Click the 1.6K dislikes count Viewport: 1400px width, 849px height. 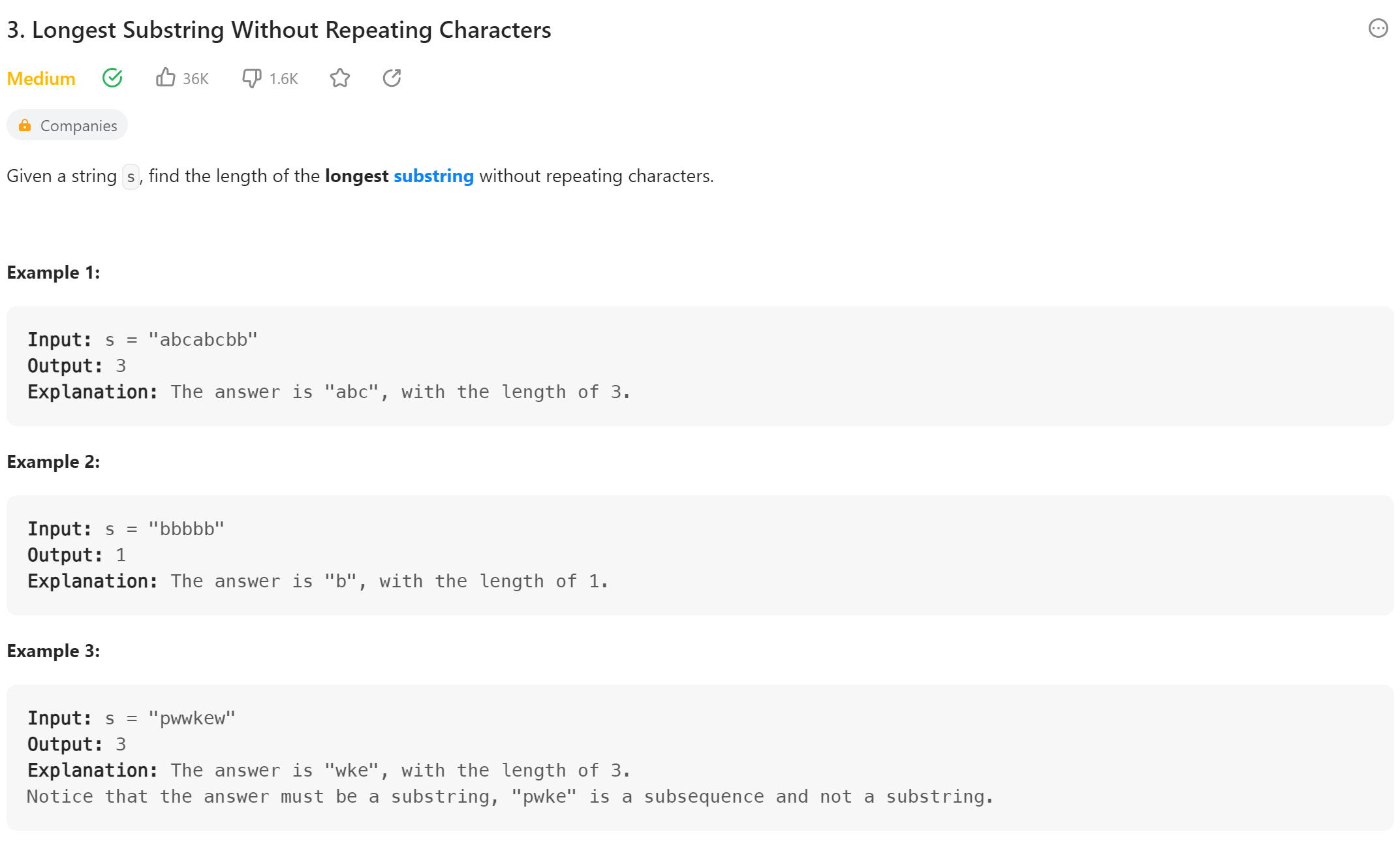(x=283, y=79)
